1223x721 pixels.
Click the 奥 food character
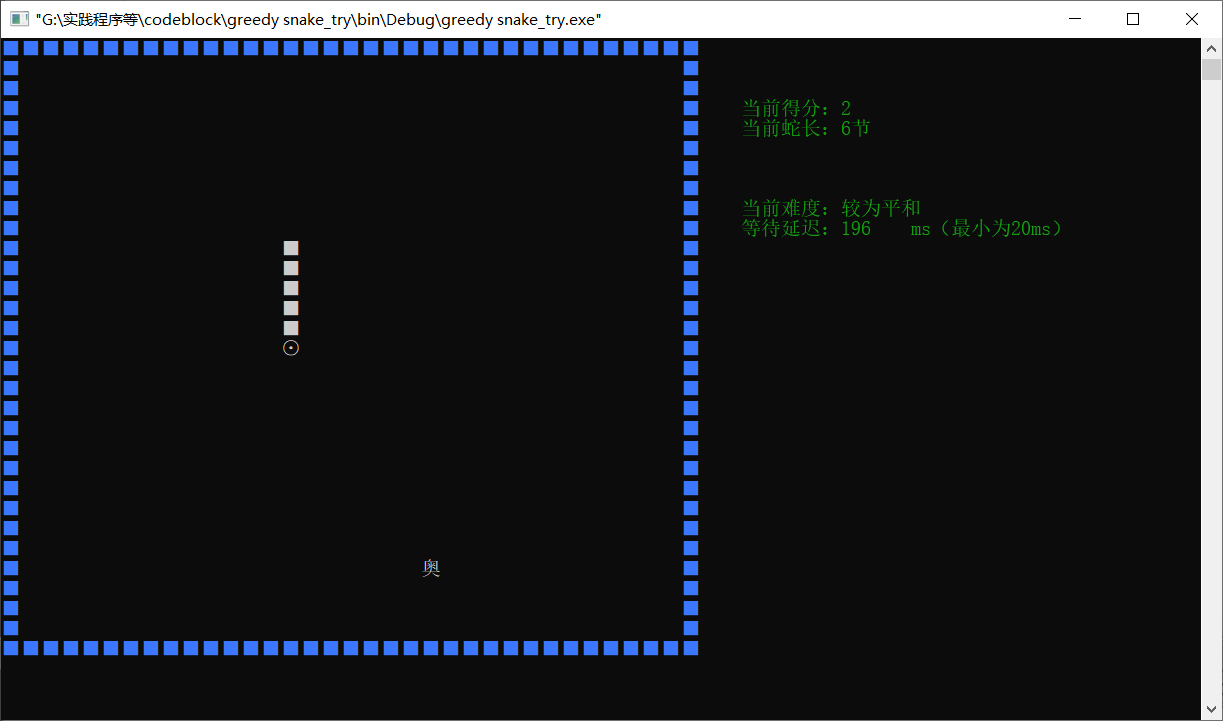431,568
